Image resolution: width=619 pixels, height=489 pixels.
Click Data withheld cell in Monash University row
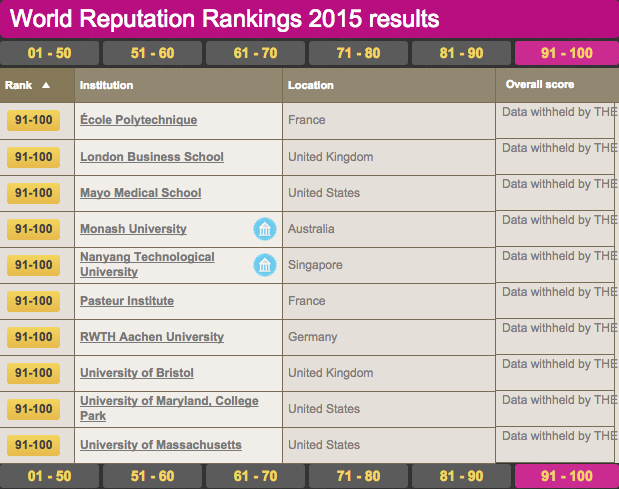[x=555, y=229]
